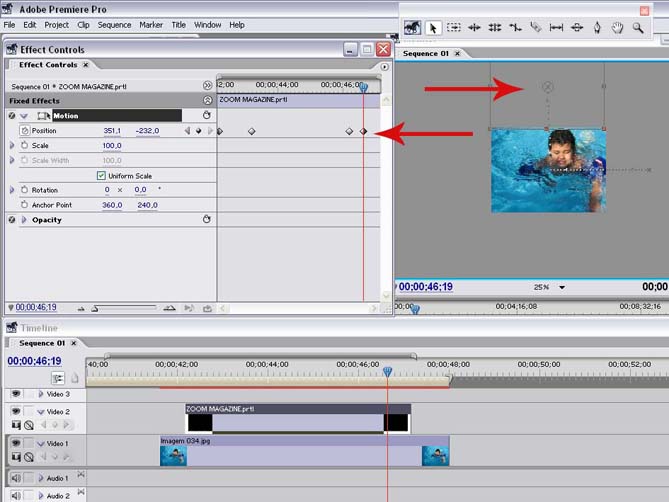
Task: Click the Position X value 351,1
Action: pyautogui.click(x=112, y=131)
